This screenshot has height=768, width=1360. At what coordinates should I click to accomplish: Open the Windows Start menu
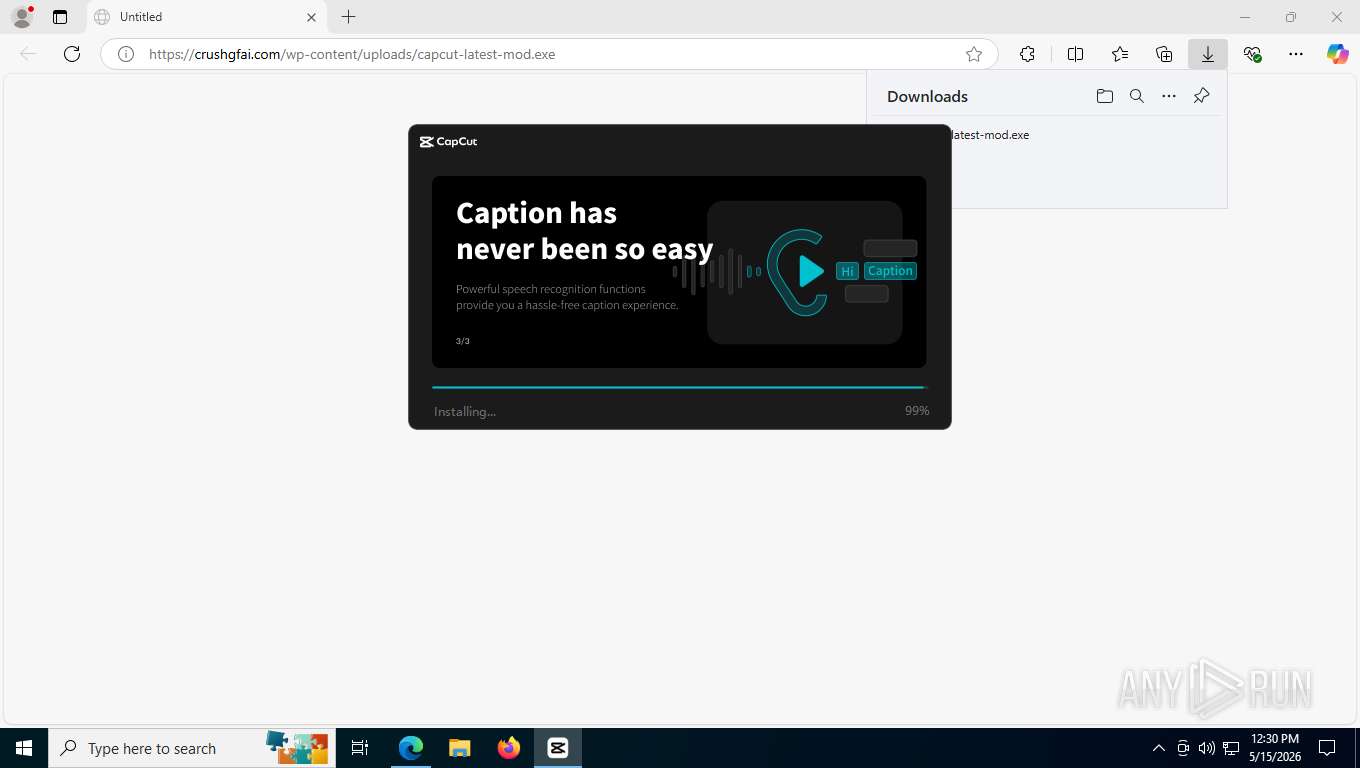(x=24, y=748)
